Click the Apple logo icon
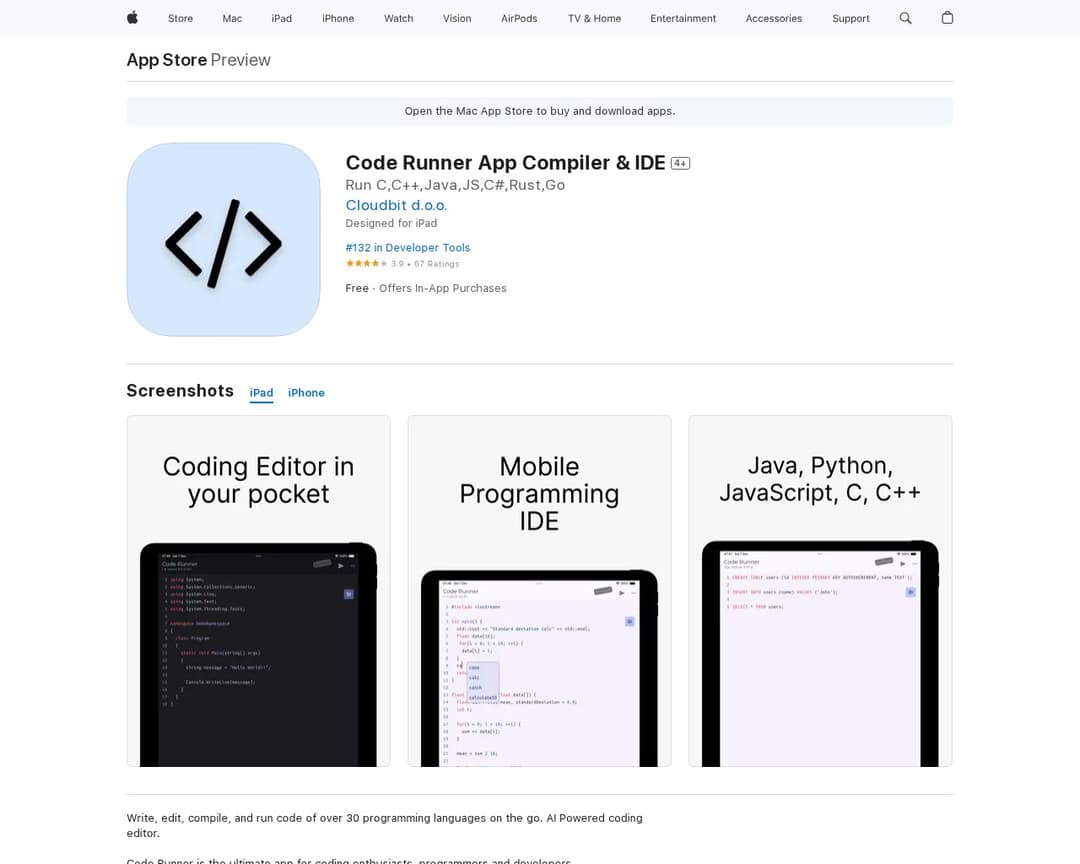The height and width of the screenshot is (864, 1080). [x=132, y=18]
